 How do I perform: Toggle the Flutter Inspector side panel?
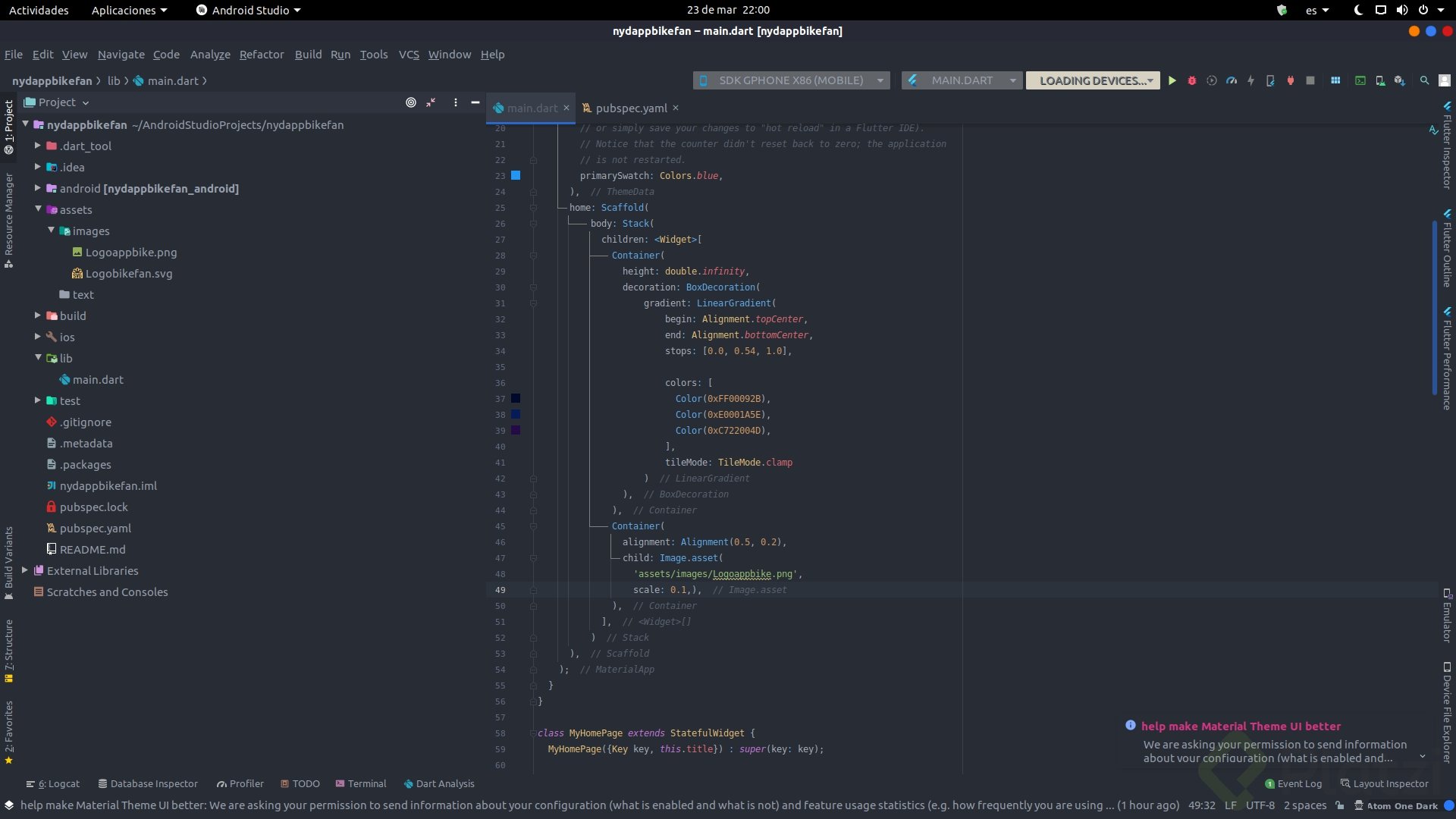coord(1447,146)
